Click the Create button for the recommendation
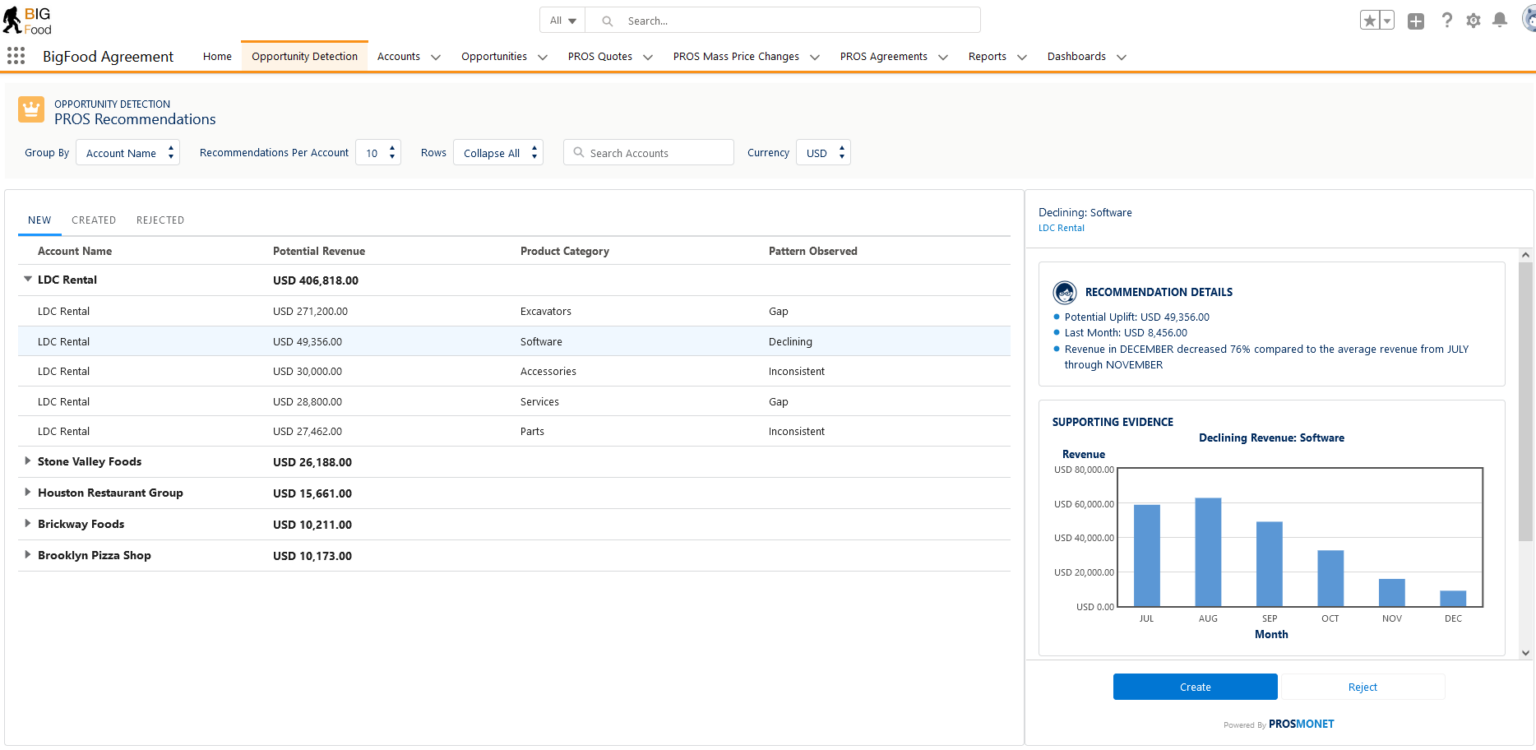 click(x=1195, y=686)
